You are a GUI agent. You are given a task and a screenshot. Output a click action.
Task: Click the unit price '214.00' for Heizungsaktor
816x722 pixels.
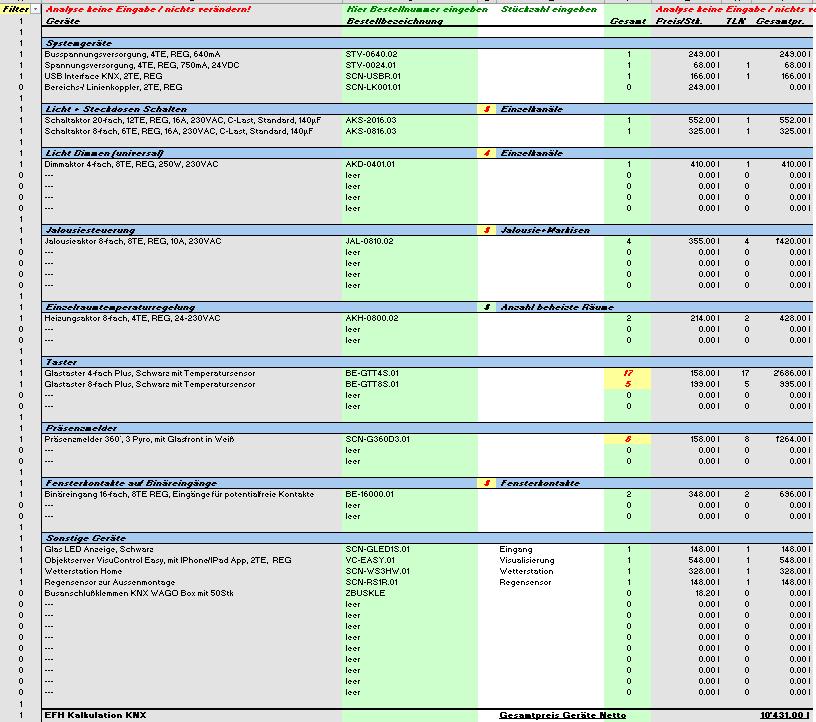pos(703,318)
